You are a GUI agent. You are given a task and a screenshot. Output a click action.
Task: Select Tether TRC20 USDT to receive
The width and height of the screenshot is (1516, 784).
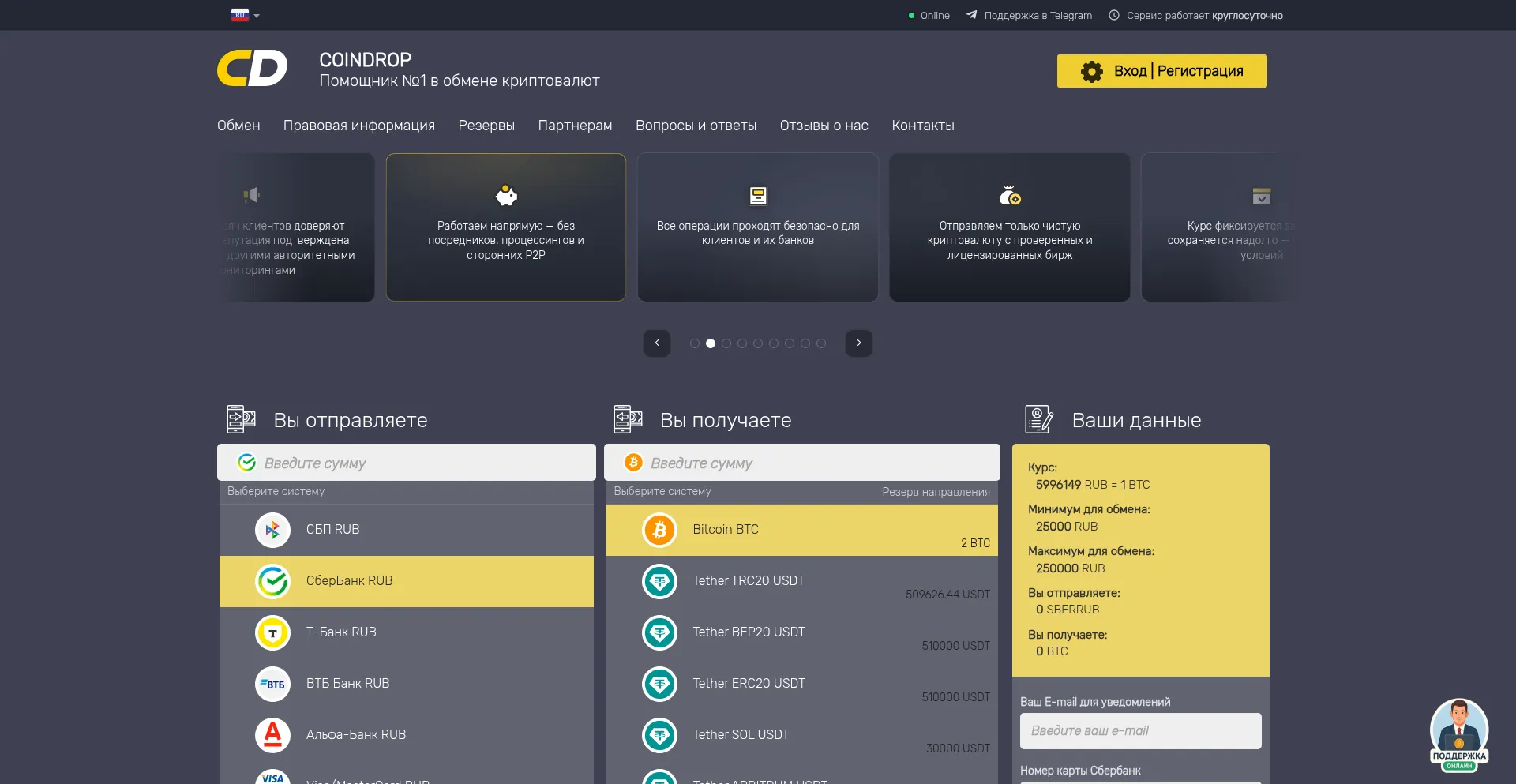(802, 581)
